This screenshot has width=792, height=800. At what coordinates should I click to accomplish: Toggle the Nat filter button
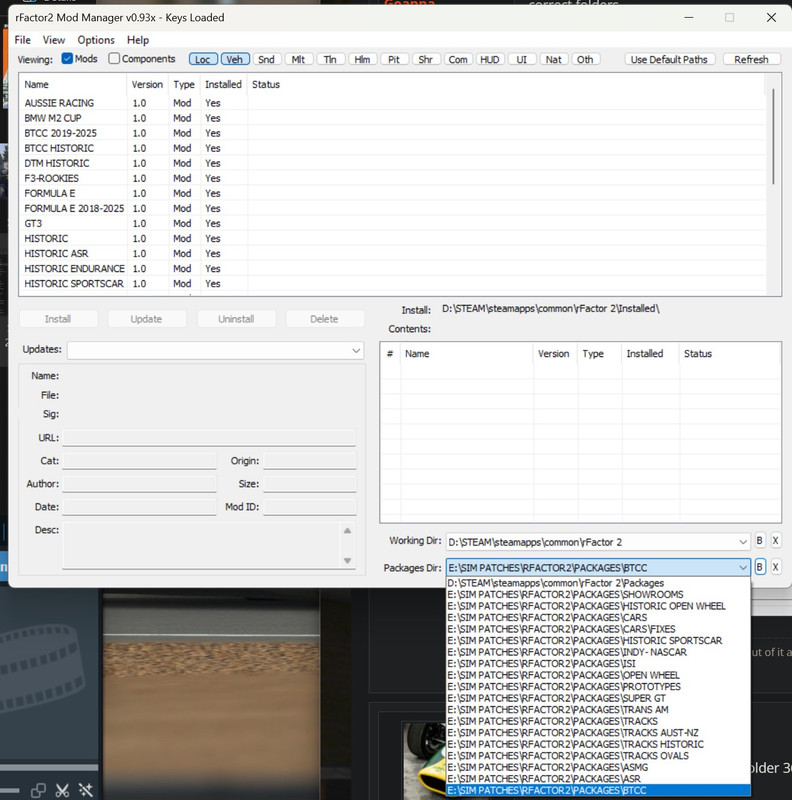coord(554,59)
